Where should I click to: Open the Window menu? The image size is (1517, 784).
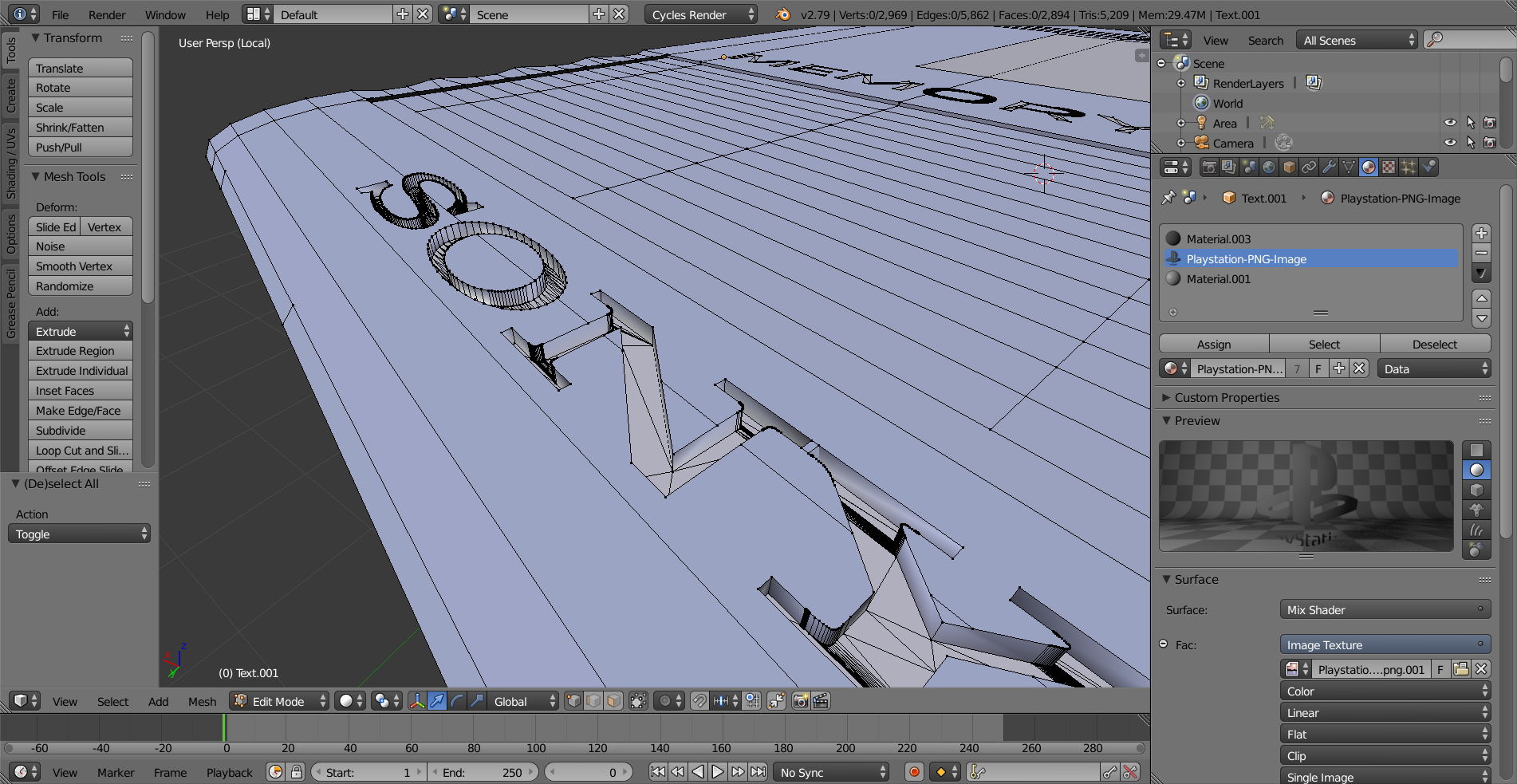click(x=165, y=14)
